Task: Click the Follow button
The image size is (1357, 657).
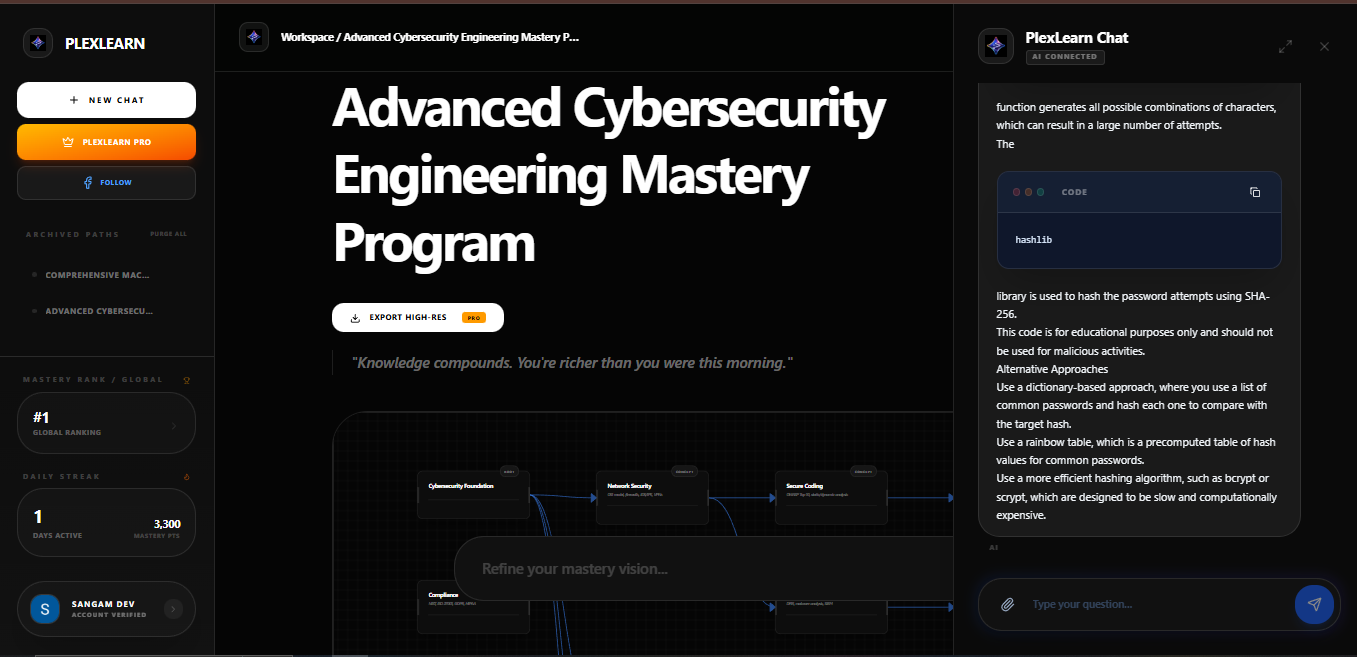Action: click(106, 182)
